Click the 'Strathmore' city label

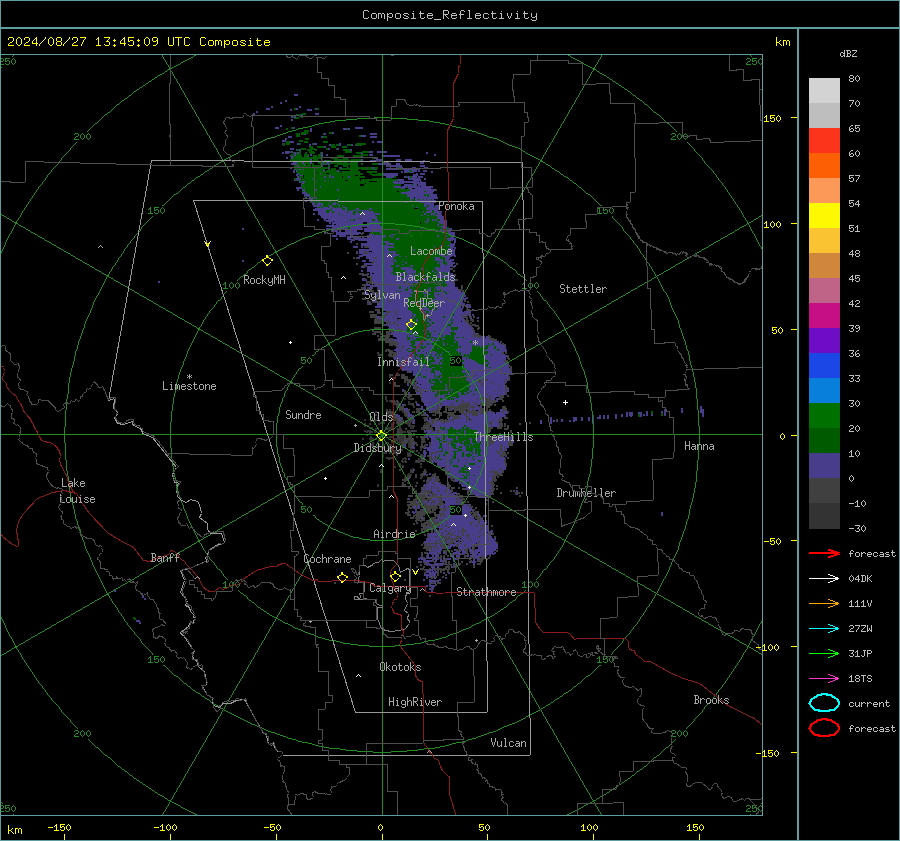coord(486,592)
